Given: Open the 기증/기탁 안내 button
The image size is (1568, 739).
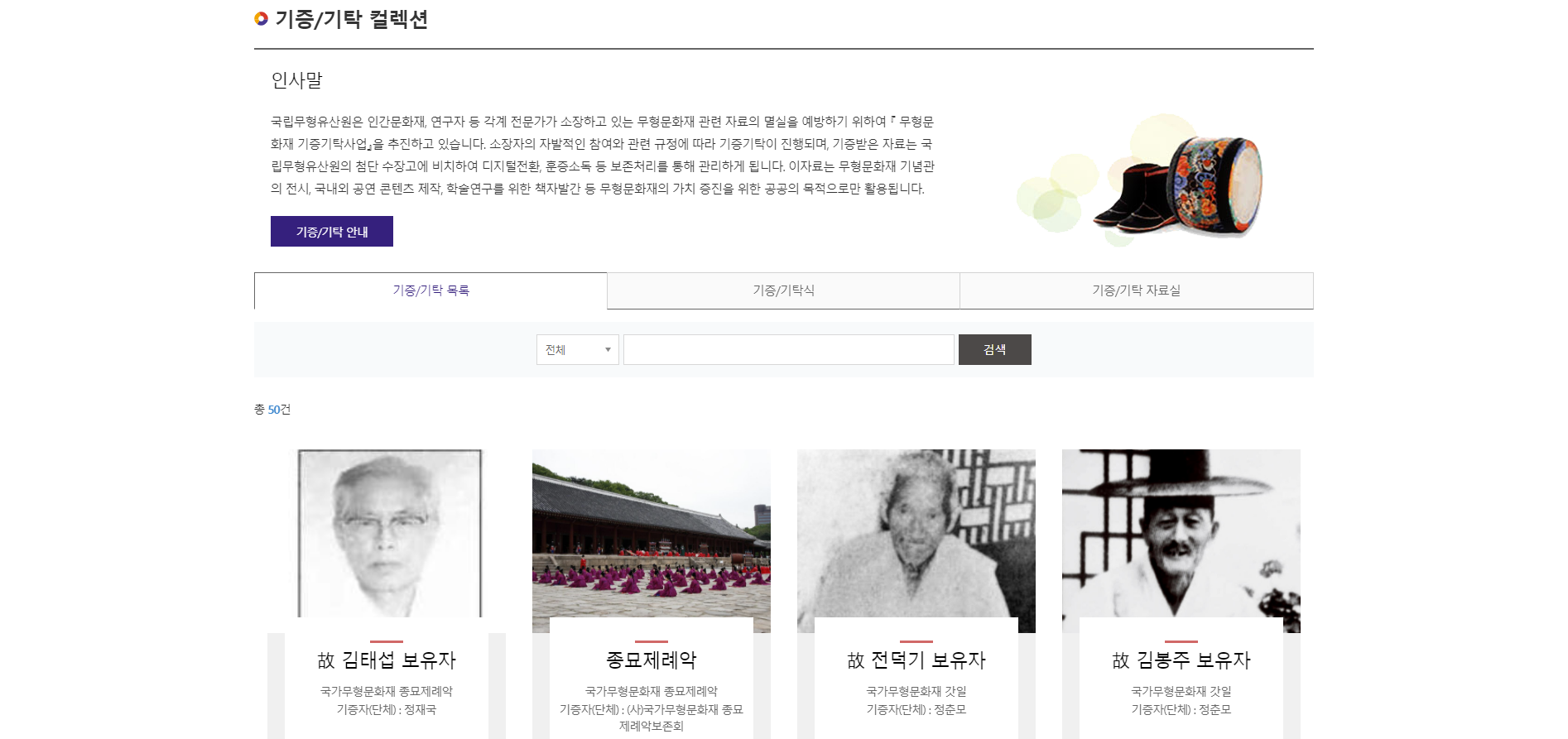Looking at the screenshot, I should tap(331, 232).
